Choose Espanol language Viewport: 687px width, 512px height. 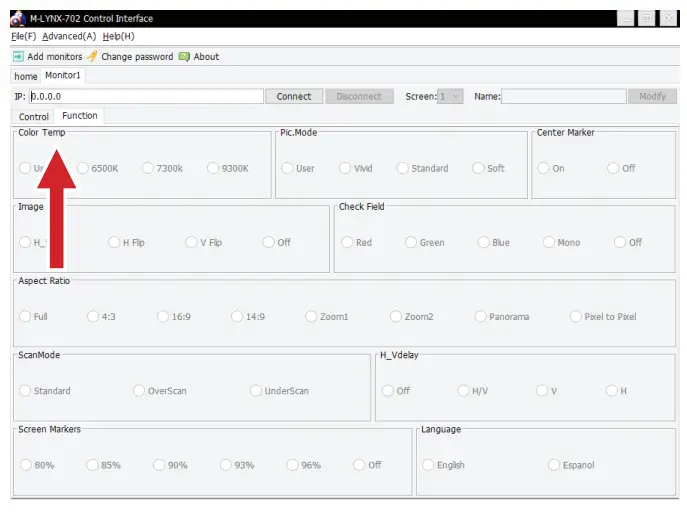(571, 465)
